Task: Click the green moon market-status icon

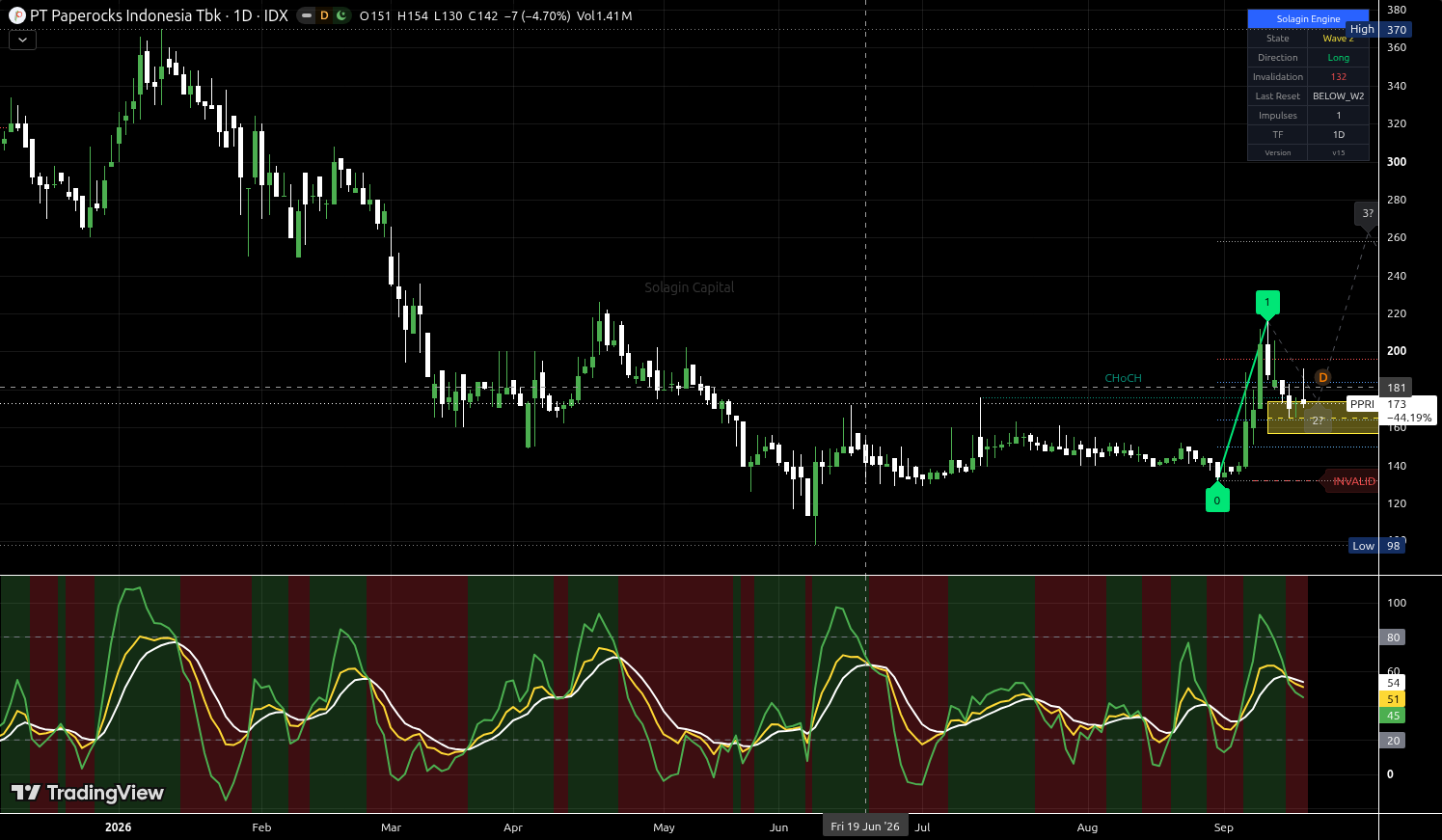Action: [341, 15]
